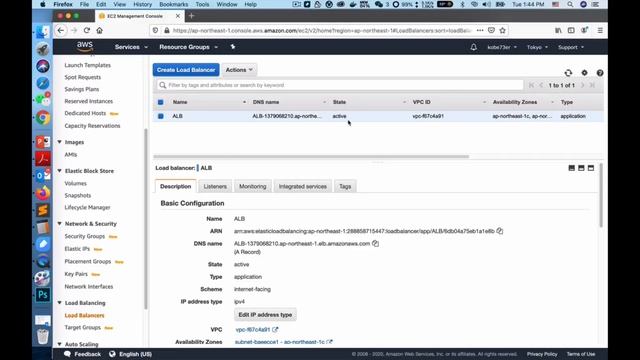640x360 pixels.
Task: Click Edit IP address type button
Action: (x=265, y=315)
